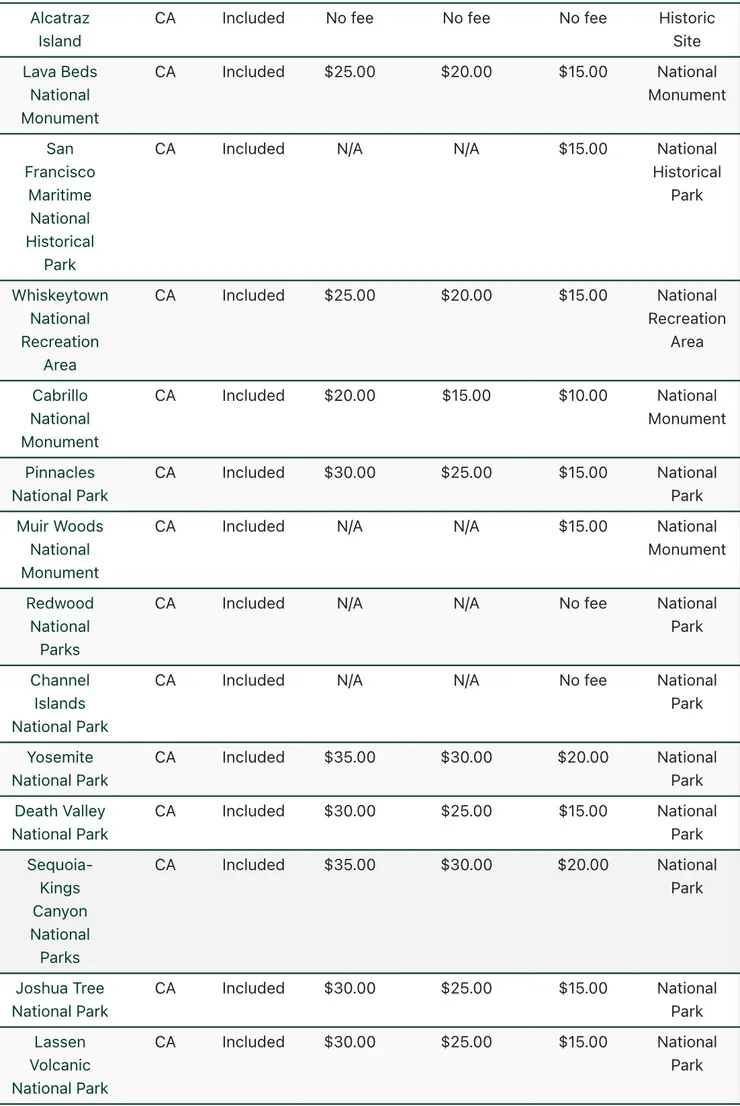Visit Cabrillo National Monument link

pos(60,419)
